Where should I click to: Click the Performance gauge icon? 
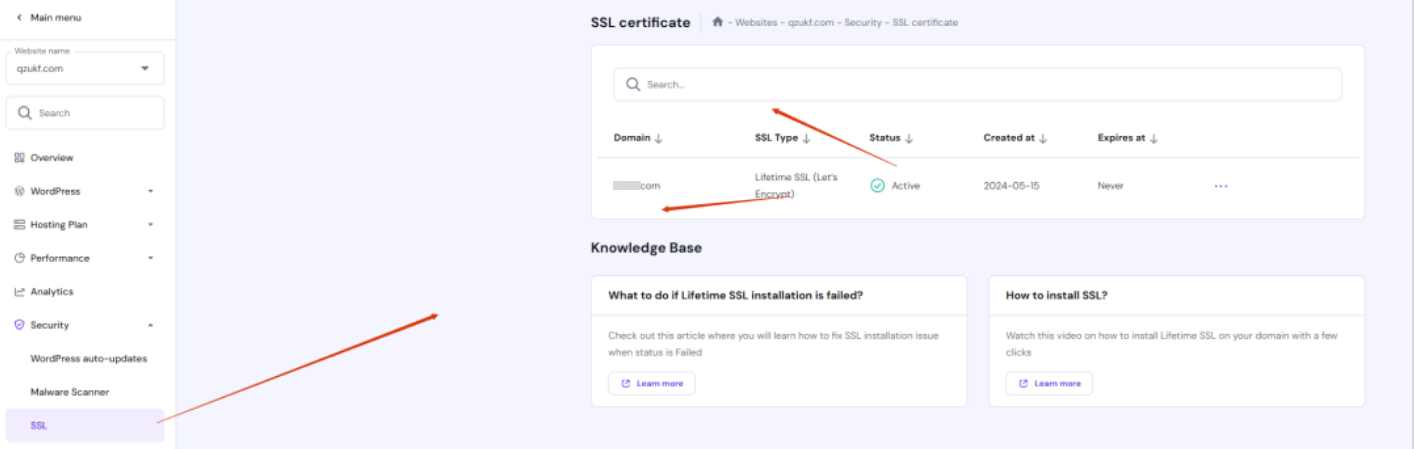19,258
